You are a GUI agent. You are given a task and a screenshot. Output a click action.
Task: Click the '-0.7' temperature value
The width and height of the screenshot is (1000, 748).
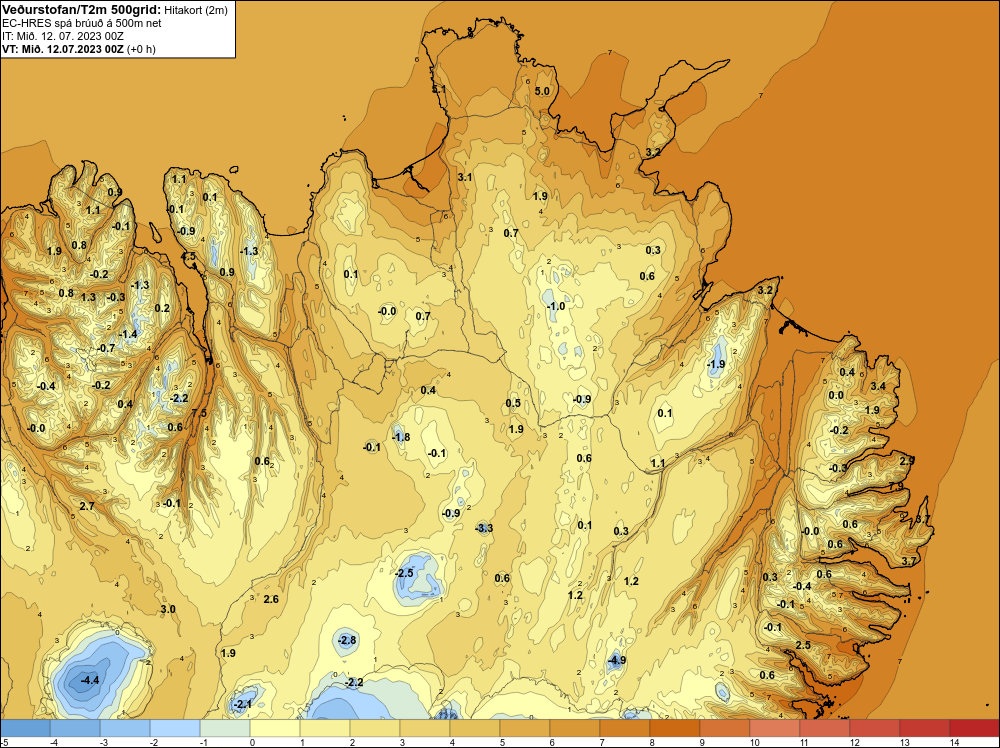107,348
